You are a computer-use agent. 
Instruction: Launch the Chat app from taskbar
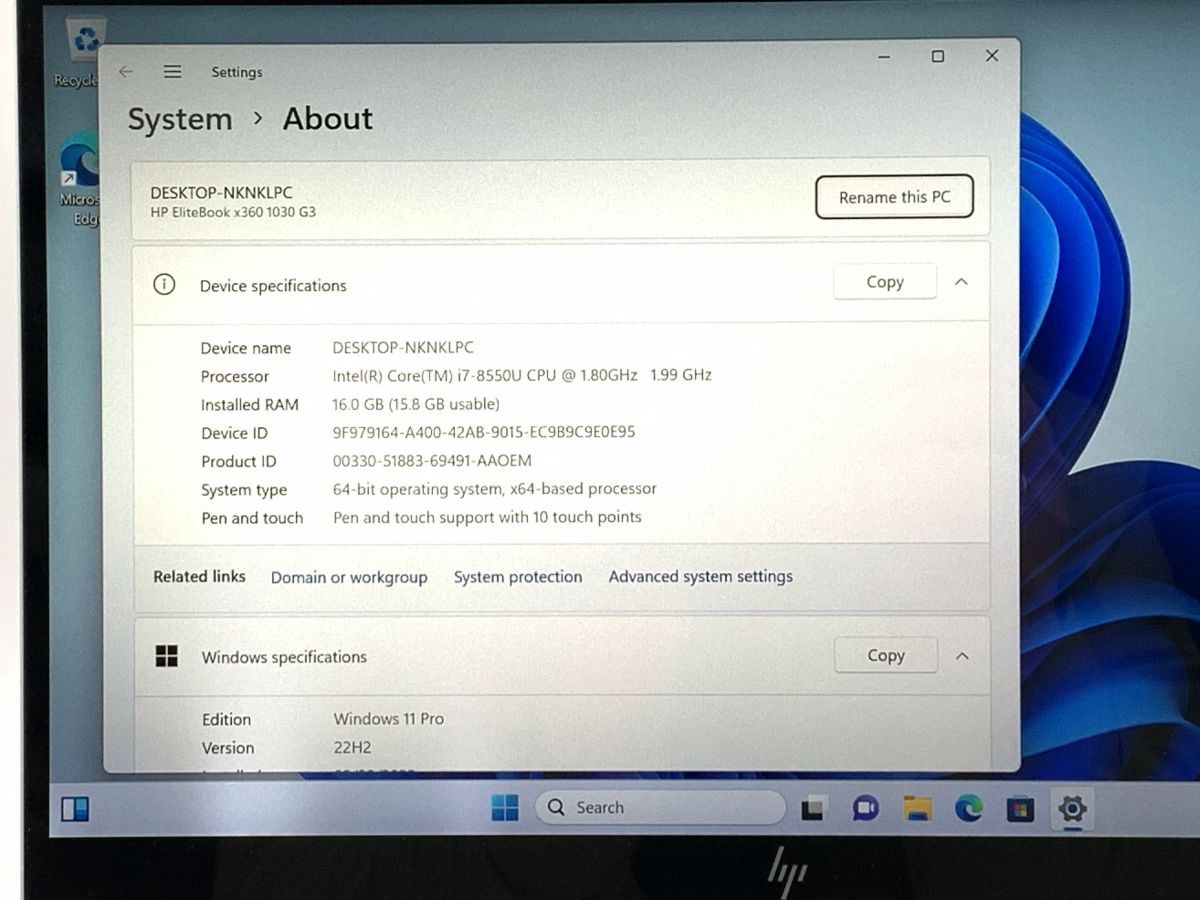(x=865, y=808)
